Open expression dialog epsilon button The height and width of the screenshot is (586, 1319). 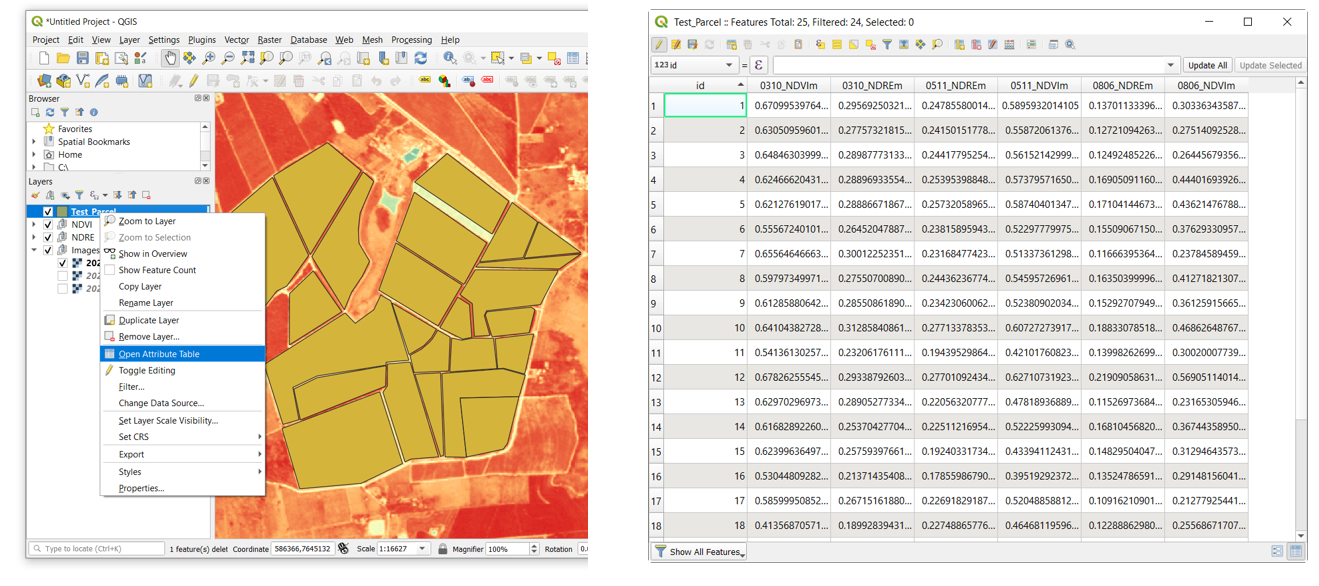[x=759, y=65]
